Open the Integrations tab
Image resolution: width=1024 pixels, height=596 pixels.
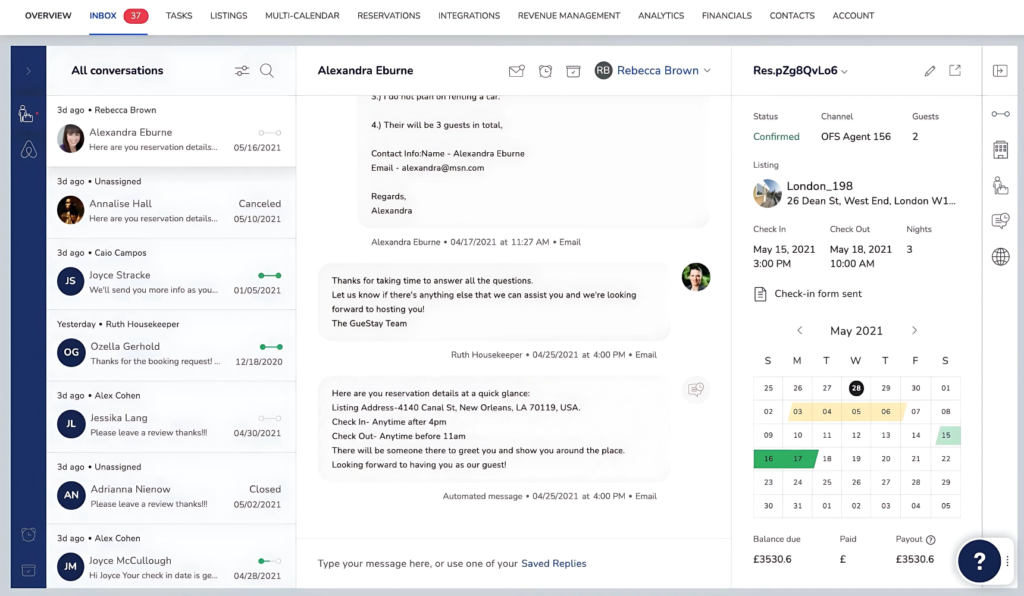click(469, 16)
